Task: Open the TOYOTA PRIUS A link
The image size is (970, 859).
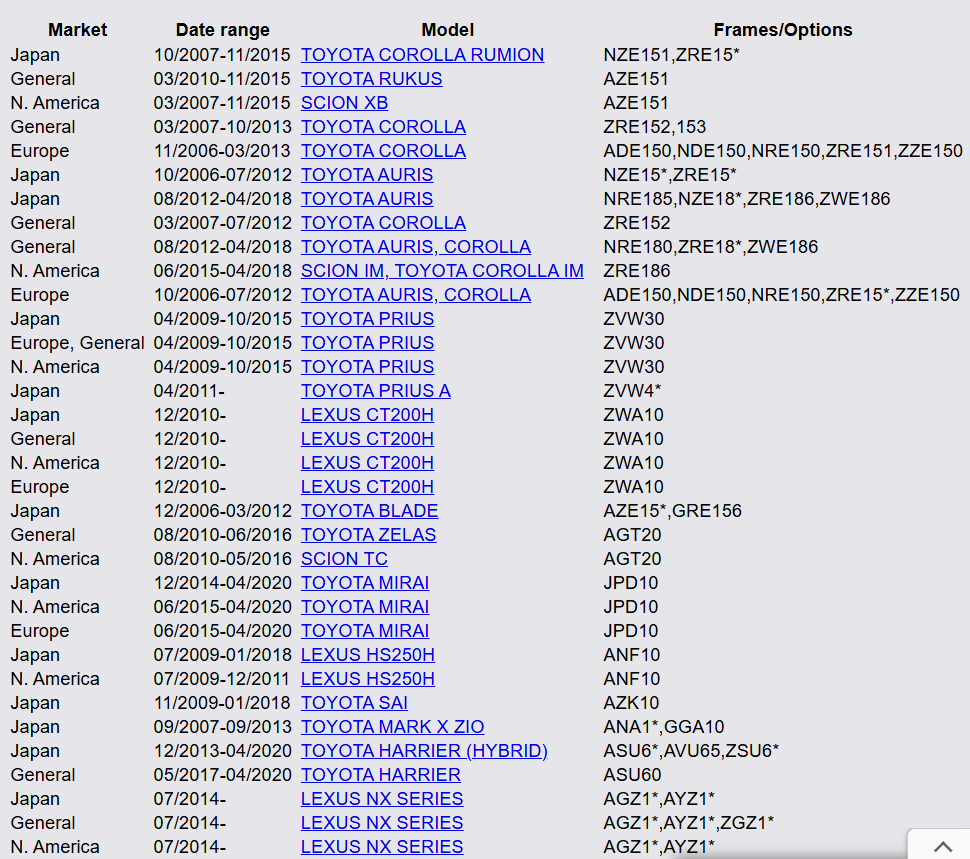Action: [x=375, y=391]
